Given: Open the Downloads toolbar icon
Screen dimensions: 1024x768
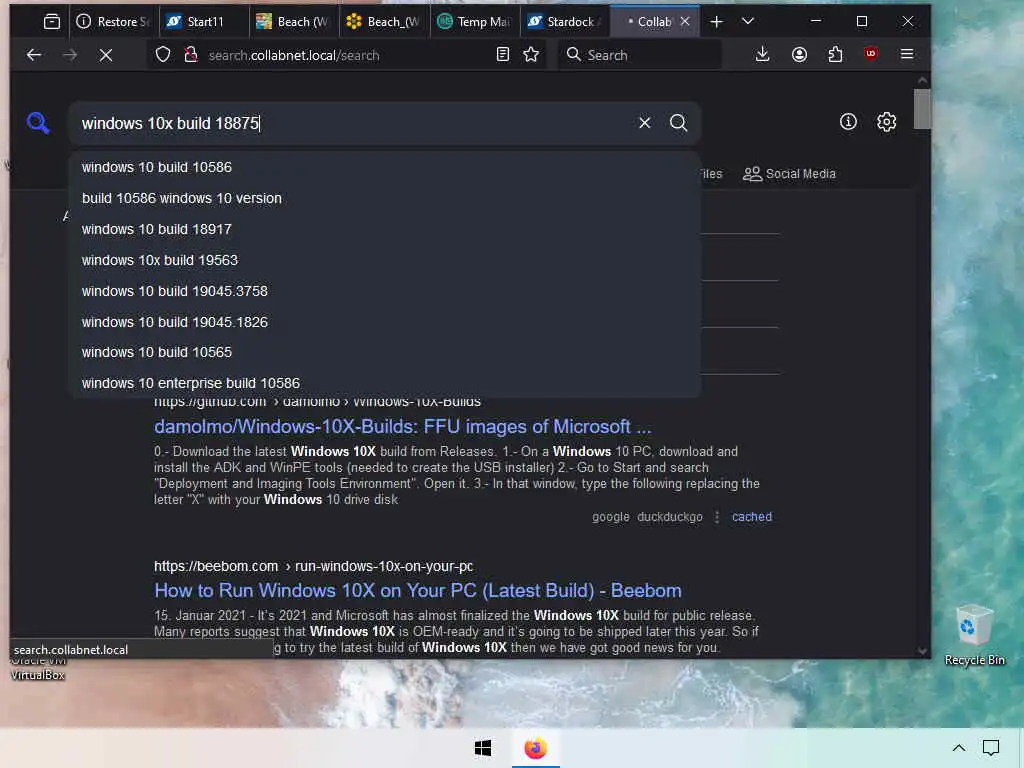Looking at the screenshot, I should 762,54.
